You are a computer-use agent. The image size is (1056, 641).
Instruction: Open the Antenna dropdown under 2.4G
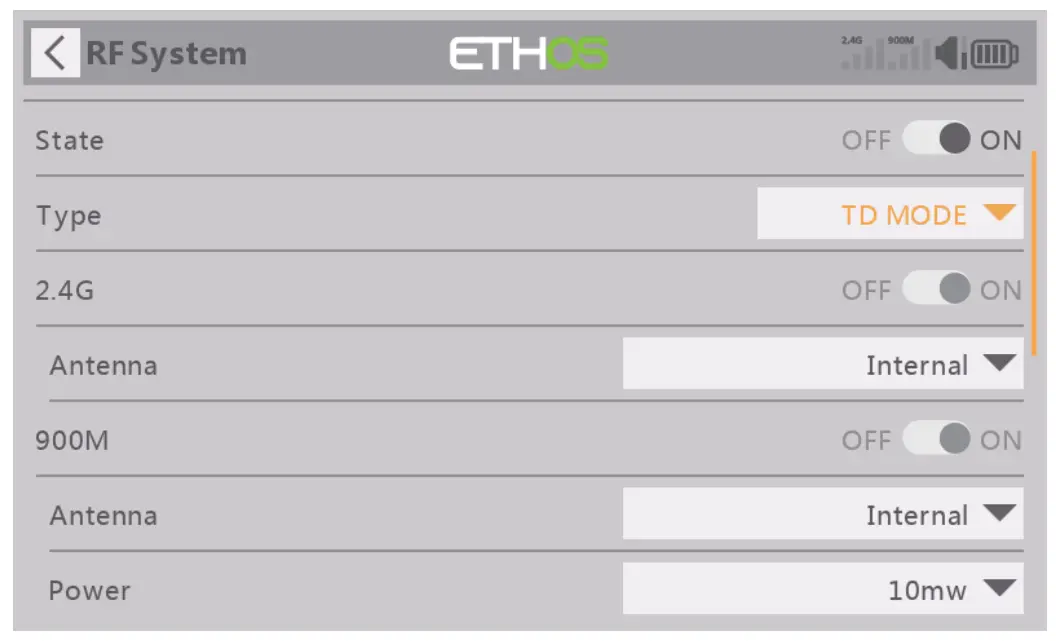(x=822, y=364)
